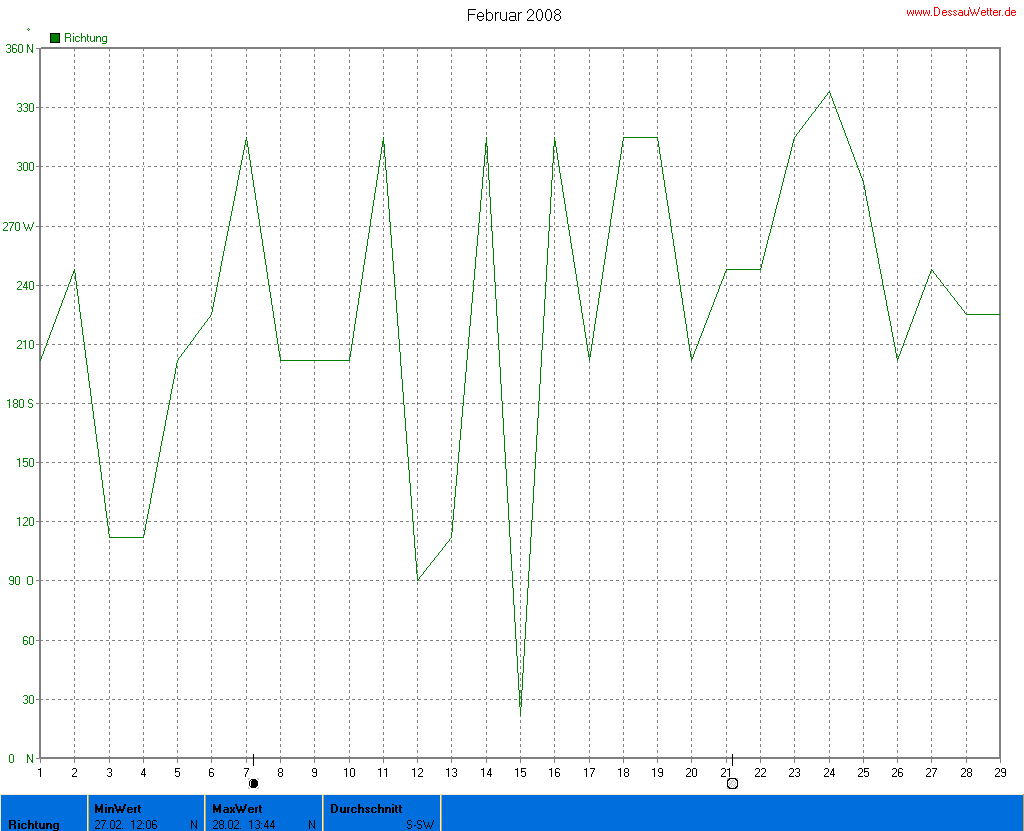1024x831 pixels.
Task: Click the line's highest peak at day 24
Action: click(x=828, y=92)
